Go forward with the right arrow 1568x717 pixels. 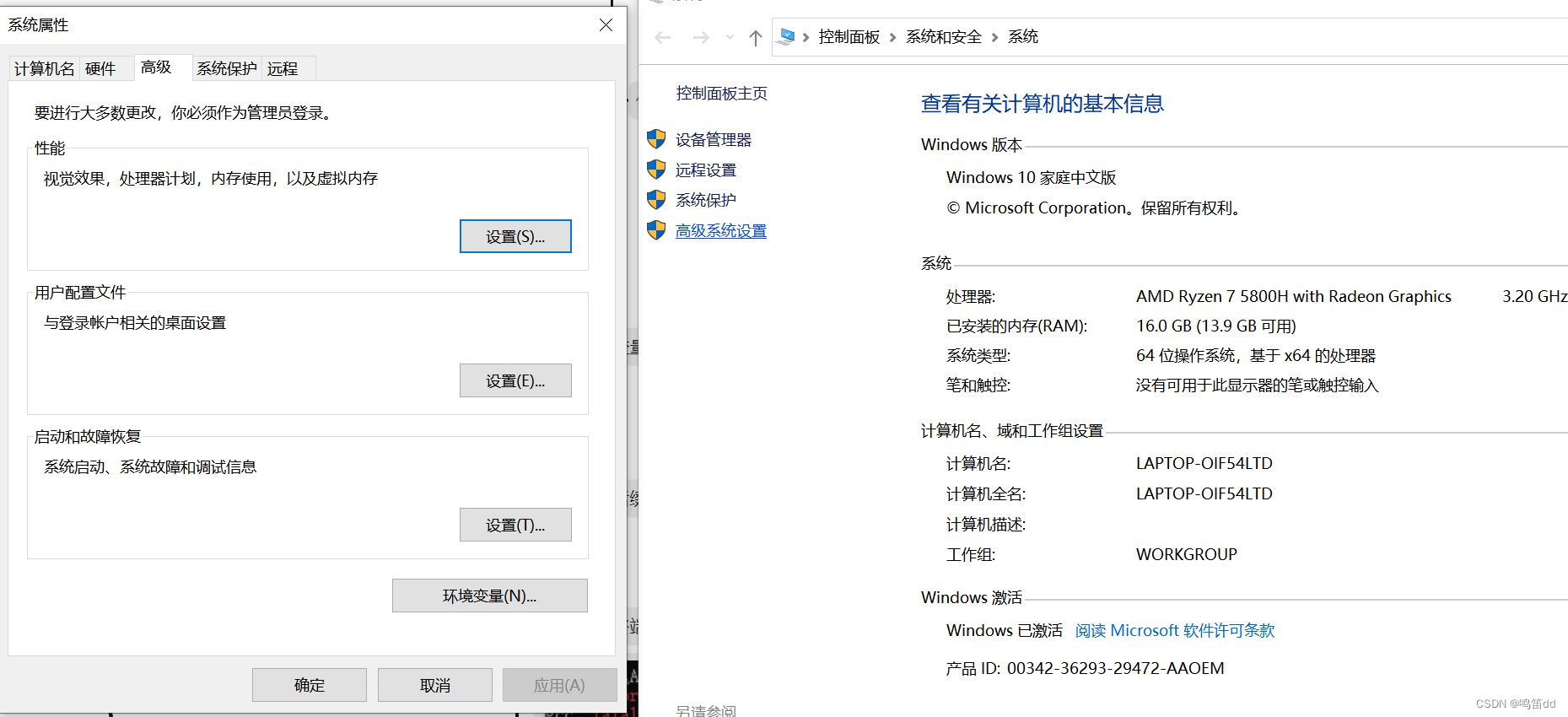point(701,37)
